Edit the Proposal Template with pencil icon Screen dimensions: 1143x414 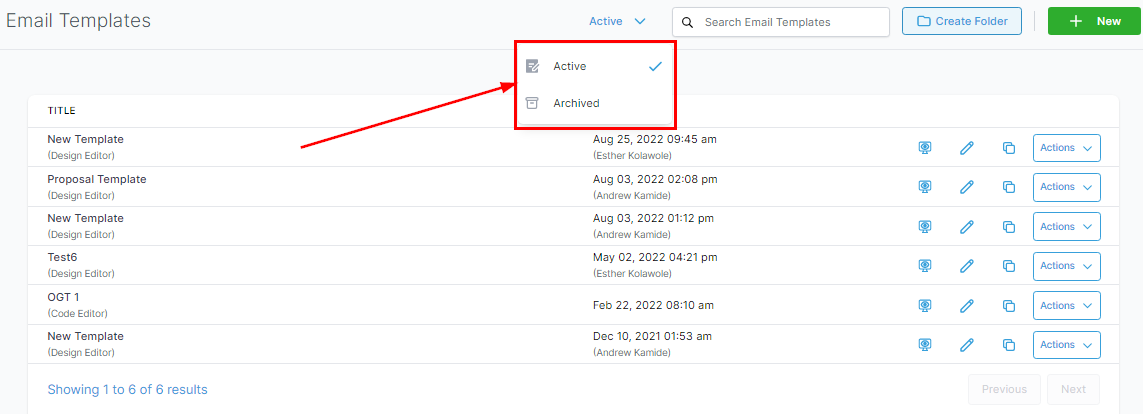pos(967,187)
